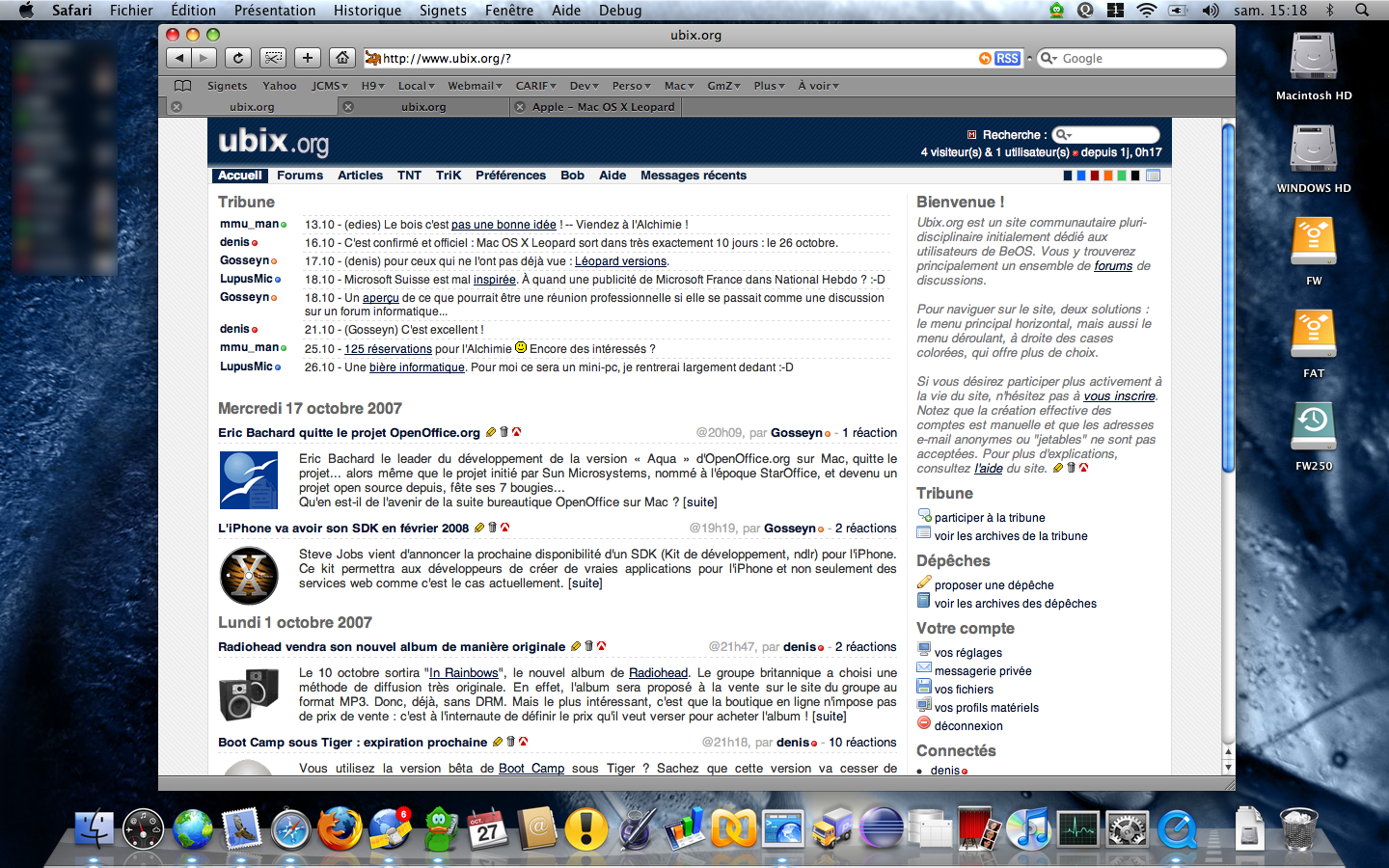The image size is (1389, 868).
Task: Expand the Webmail bookmarks folder
Action: point(475,86)
